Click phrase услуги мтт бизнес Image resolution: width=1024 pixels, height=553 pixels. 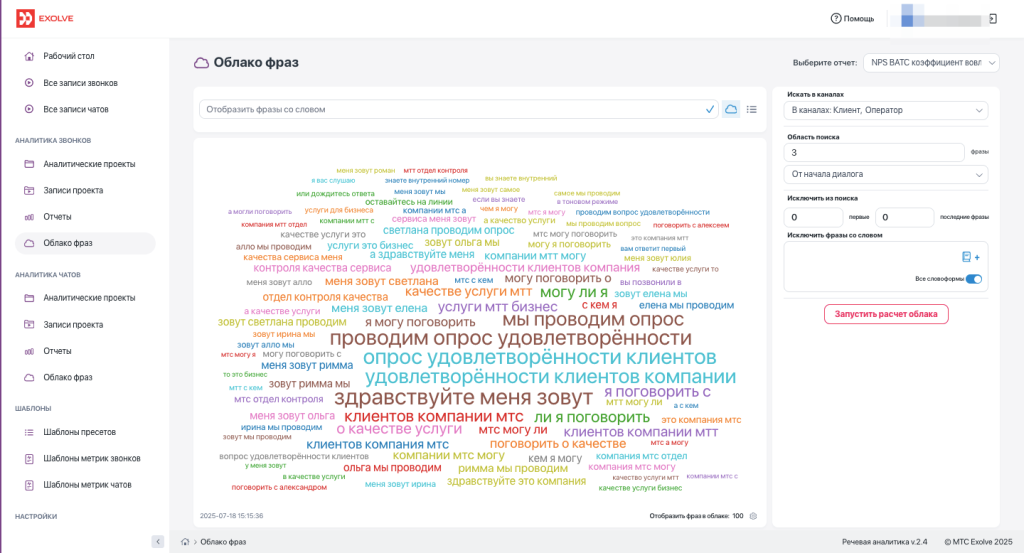498,307
